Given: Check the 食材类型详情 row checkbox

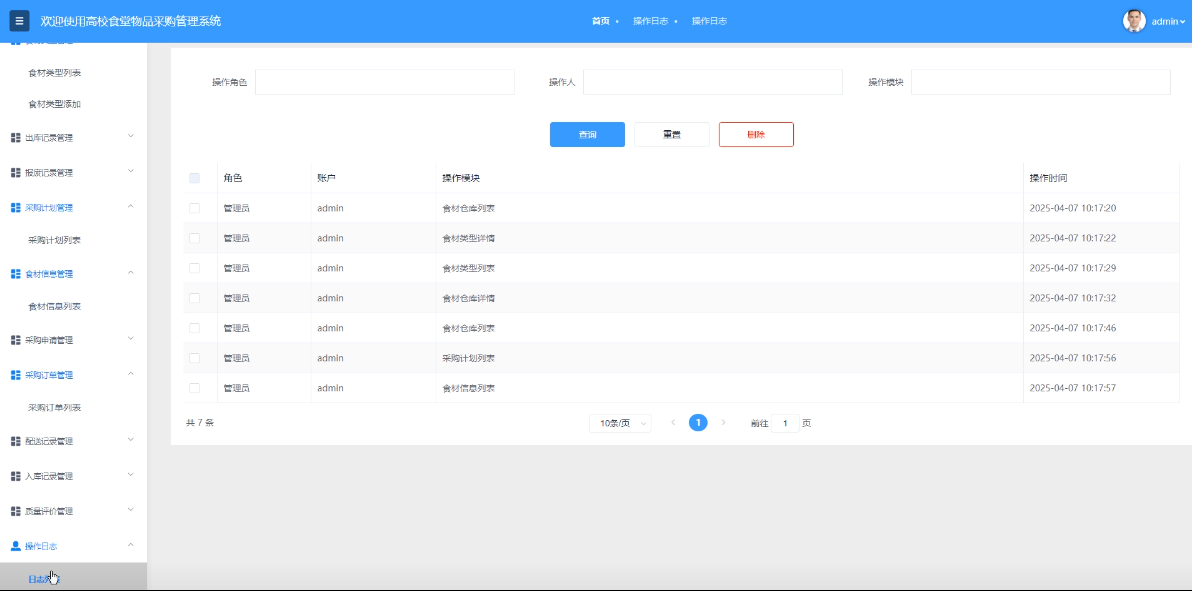Looking at the screenshot, I should (195, 238).
